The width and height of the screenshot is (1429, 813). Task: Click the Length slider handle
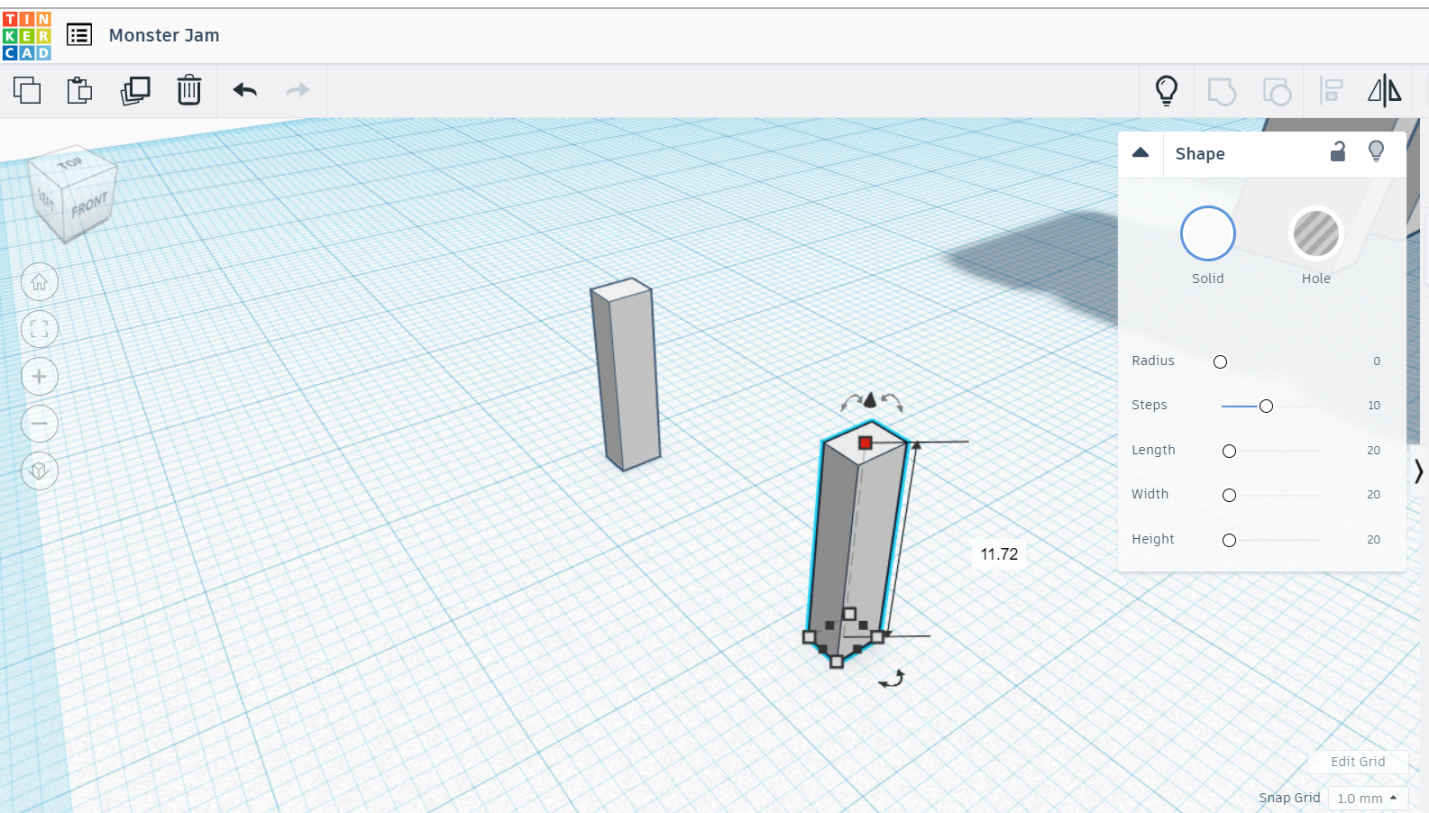1229,451
